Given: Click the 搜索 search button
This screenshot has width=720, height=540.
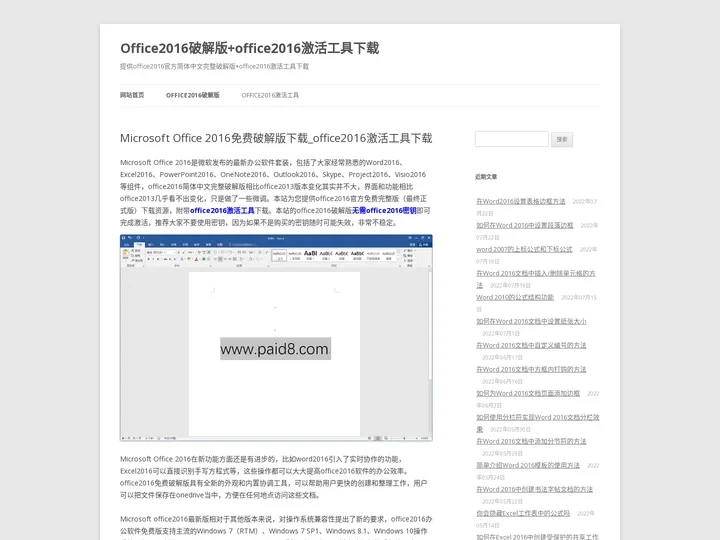Looking at the screenshot, I should [562, 139].
